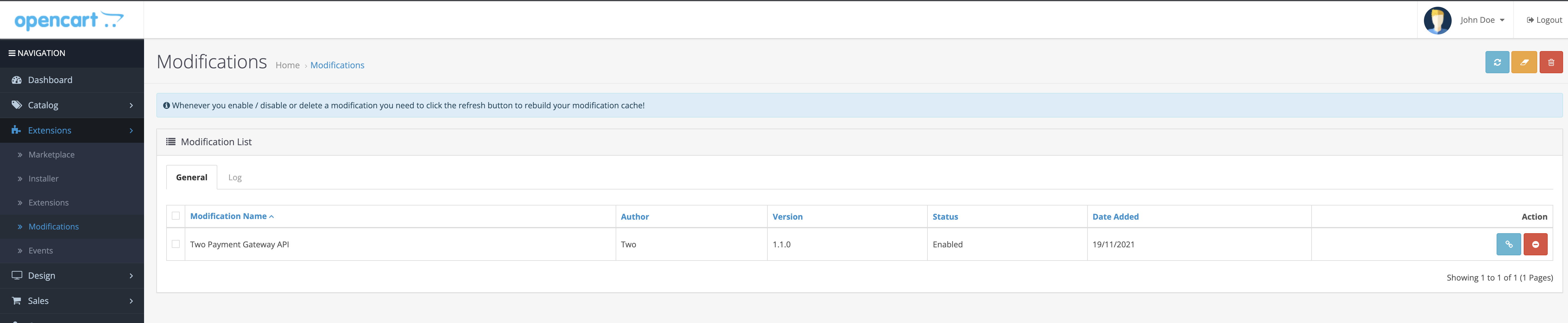Click the Catalog tags icon

pos(16,105)
